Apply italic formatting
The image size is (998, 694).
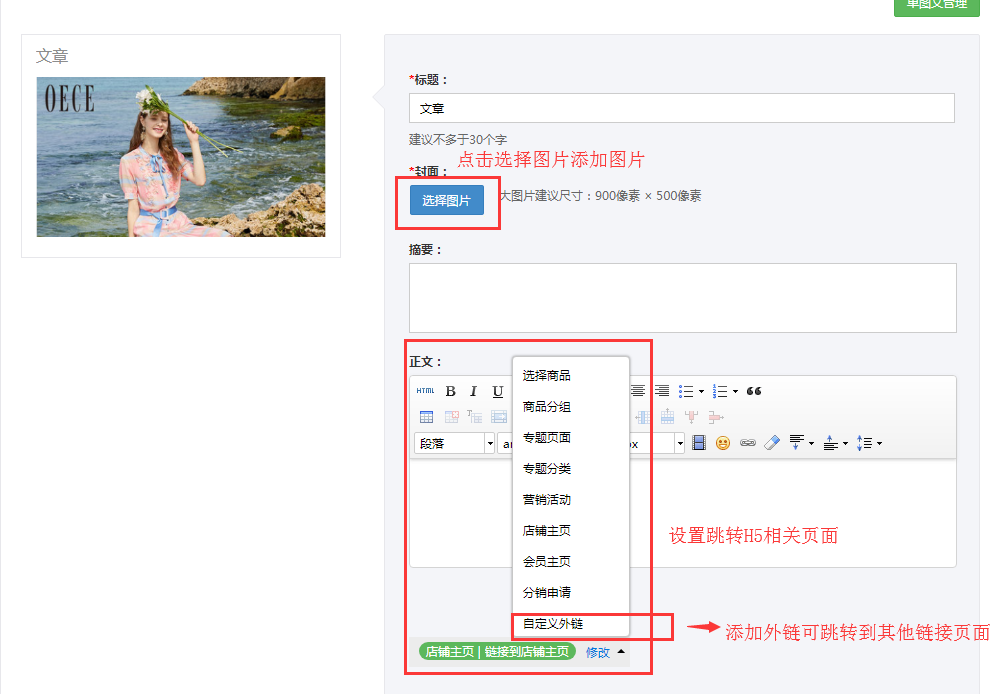(474, 391)
